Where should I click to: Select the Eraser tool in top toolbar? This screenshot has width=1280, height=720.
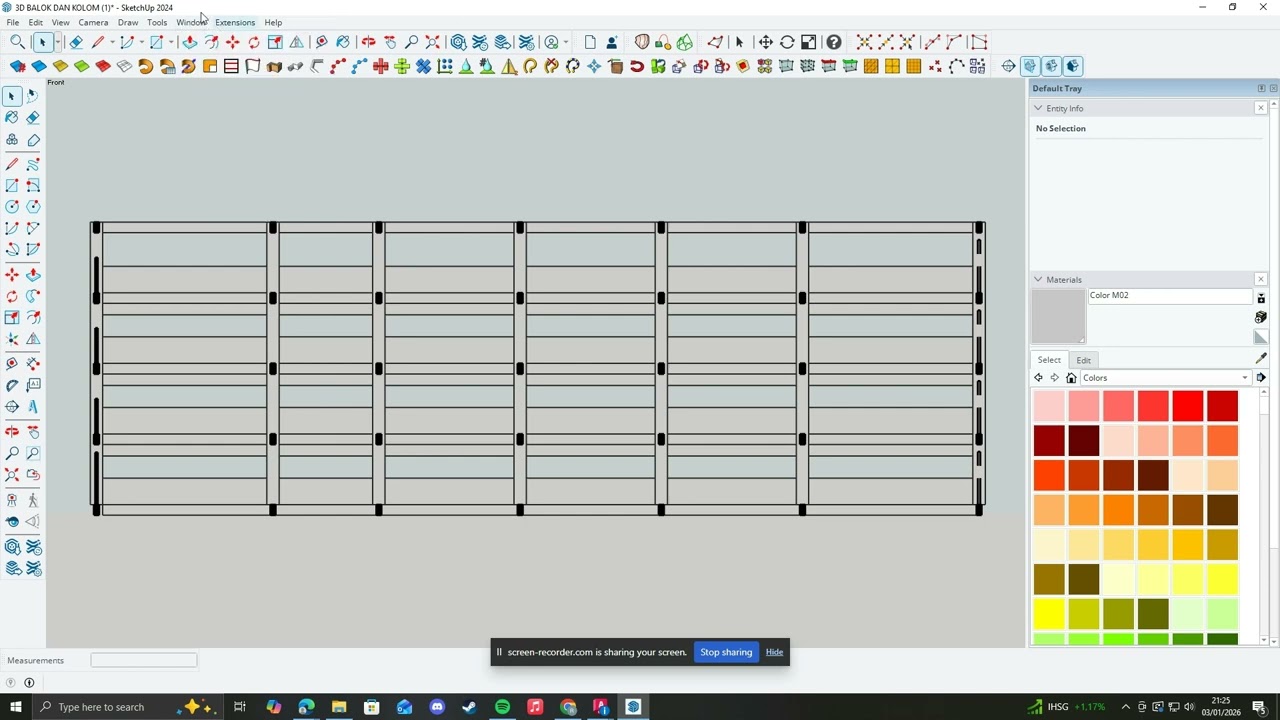coord(76,42)
